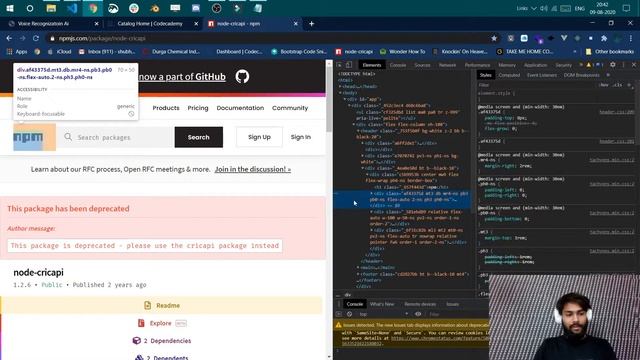Open the Pricing nav link
640x360 pixels.
(x=198, y=108)
